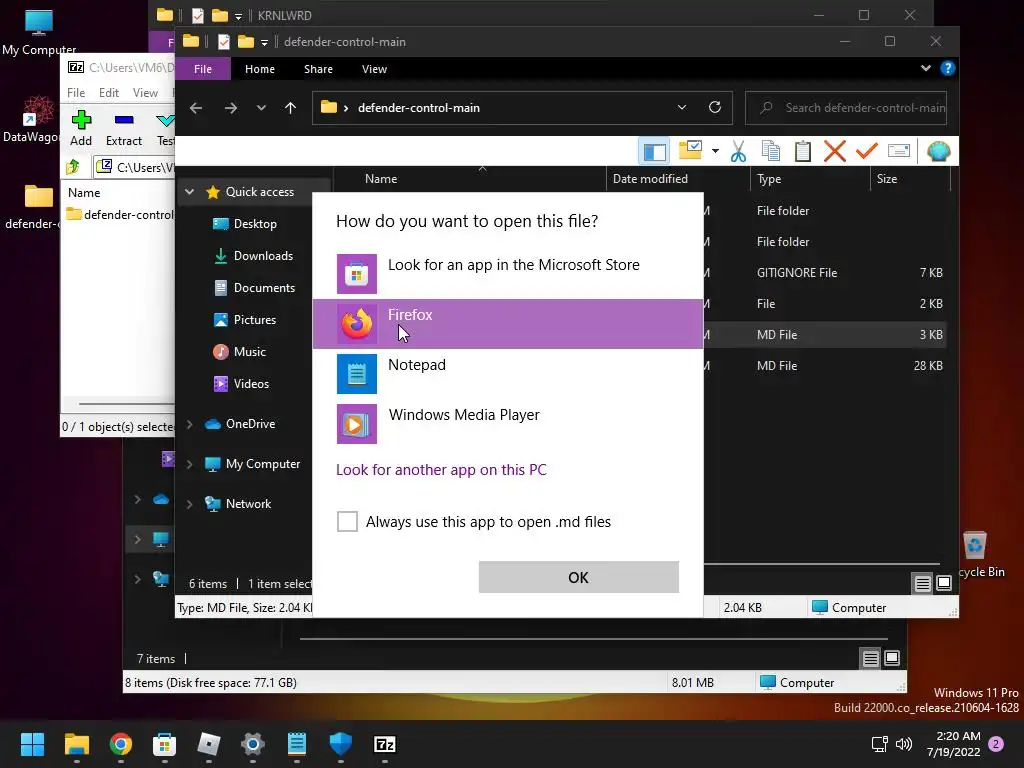Viewport: 1024px width, 768px height.
Task: Delete with the red X toolbar icon
Action: [835, 152]
